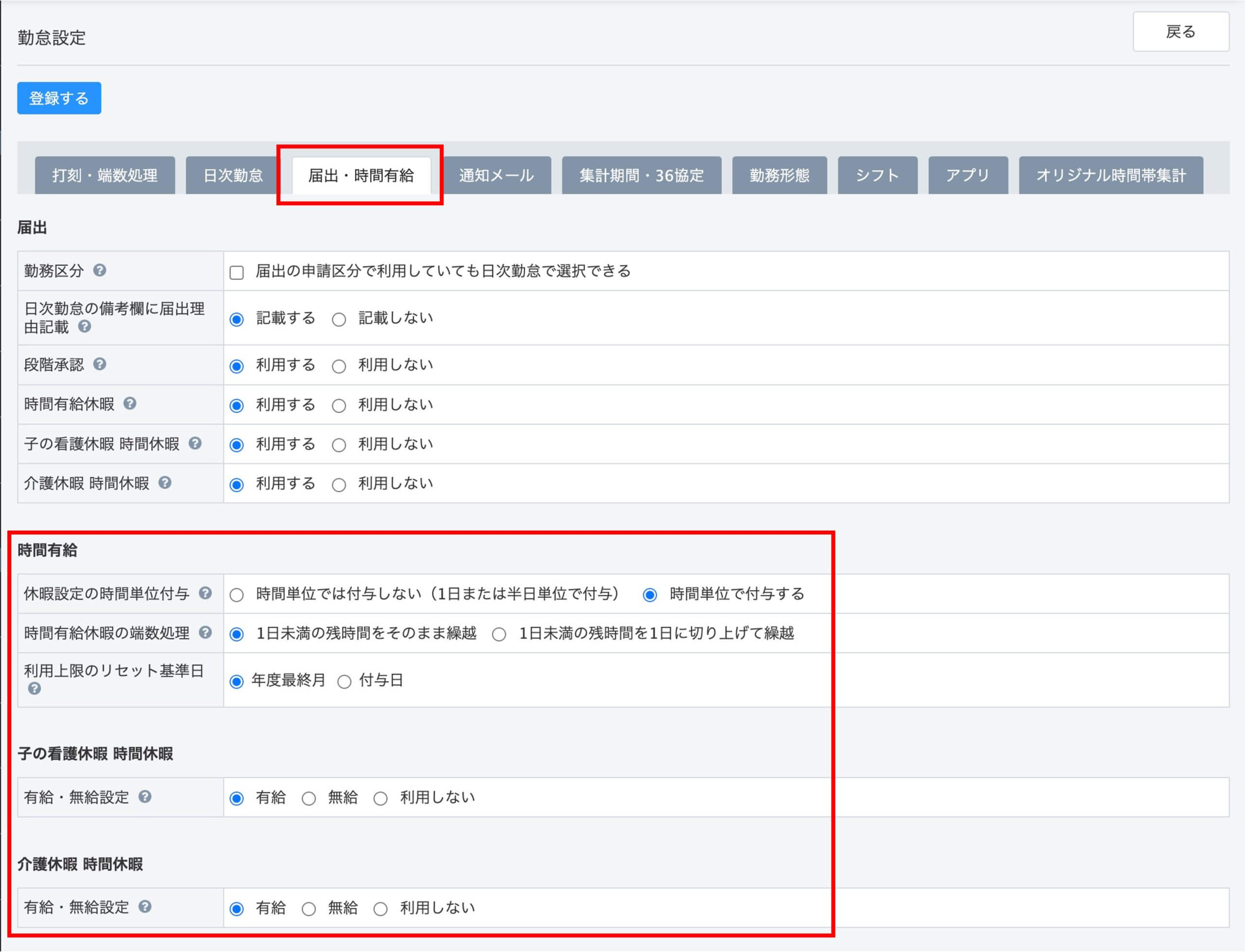Click help icon under 利用上限のリセット基準日
The height and width of the screenshot is (952, 1245).
[x=35, y=688]
